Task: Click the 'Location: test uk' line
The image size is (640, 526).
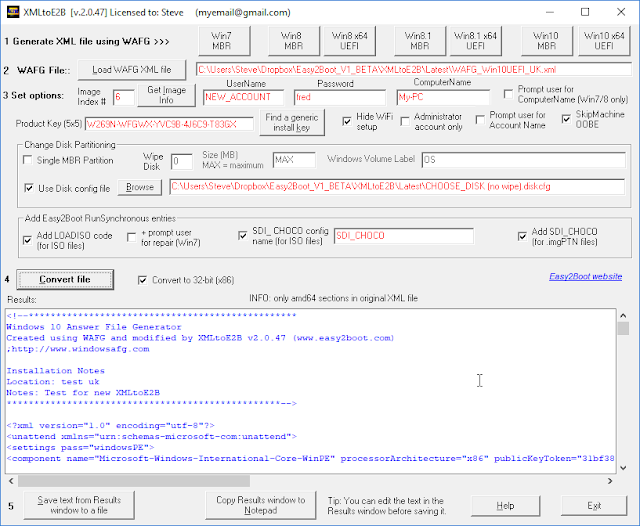Action: coord(53,382)
